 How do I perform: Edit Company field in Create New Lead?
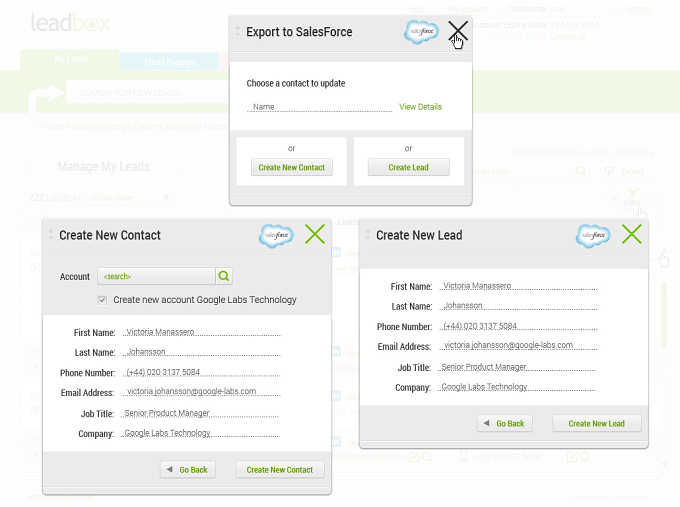[x=517, y=387]
